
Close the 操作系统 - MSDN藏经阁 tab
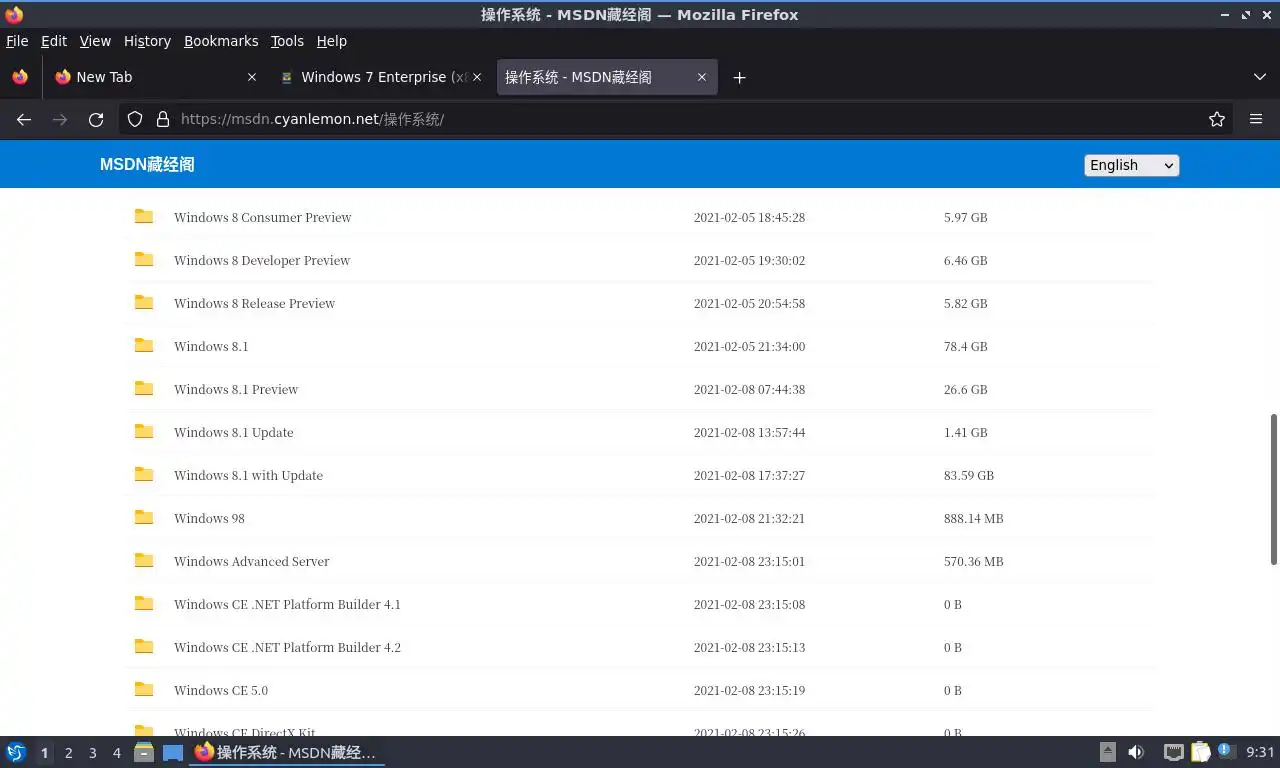click(x=702, y=77)
